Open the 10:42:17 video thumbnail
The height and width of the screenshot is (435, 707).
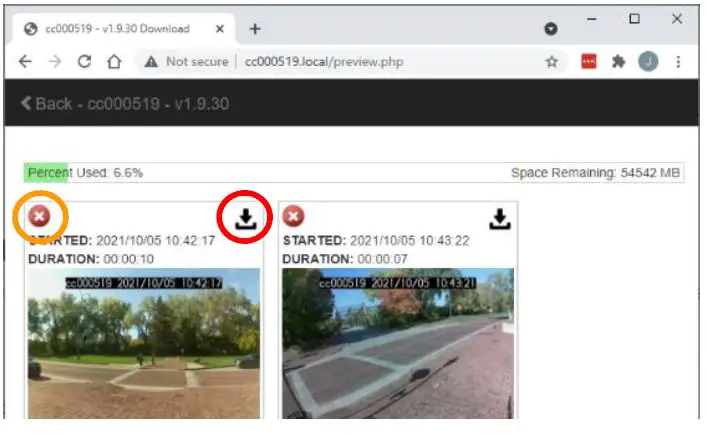point(144,343)
